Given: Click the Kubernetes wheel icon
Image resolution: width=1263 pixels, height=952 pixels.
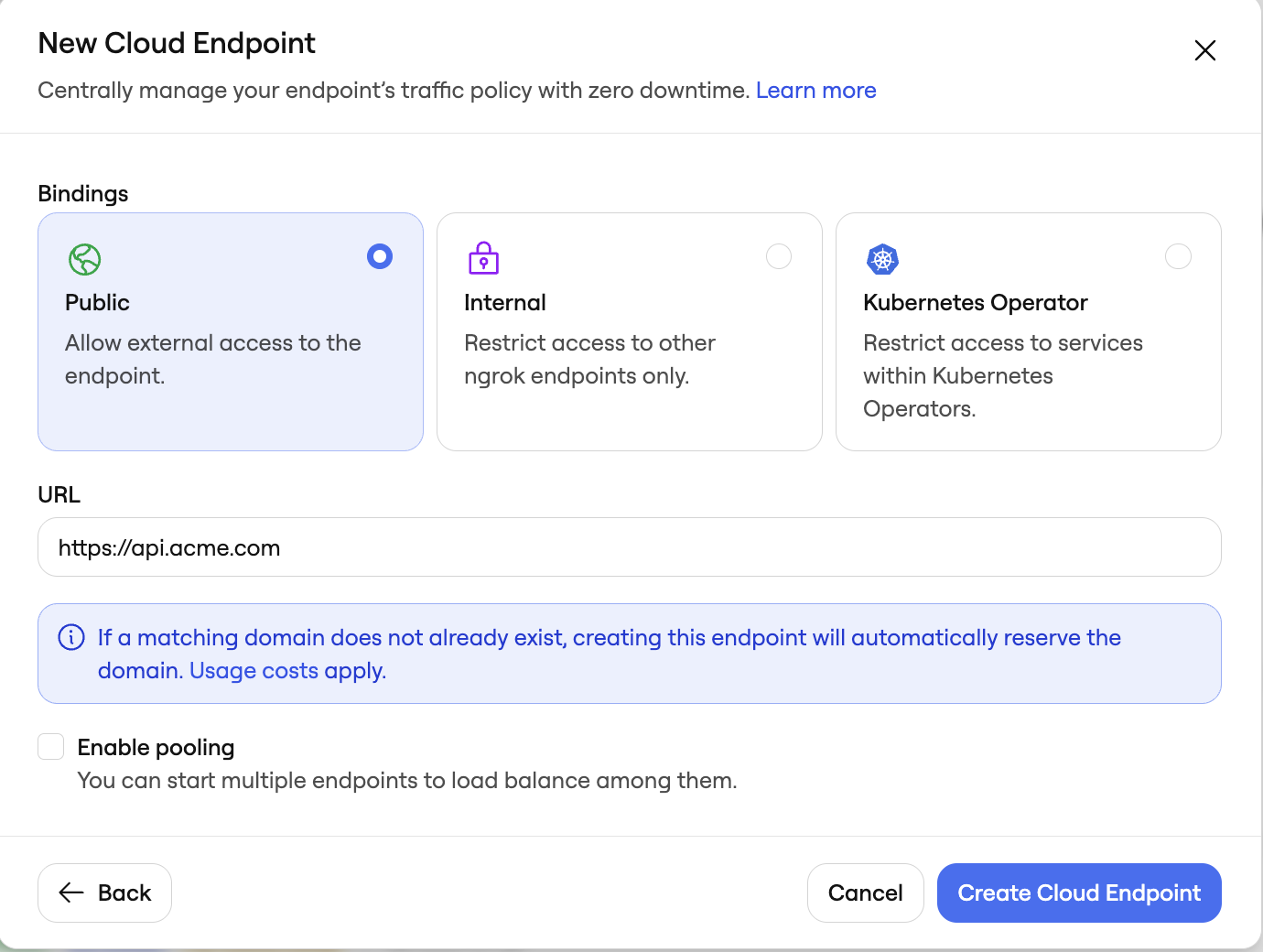Looking at the screenshot, I should pyautogui.click(x=882, y=259).
